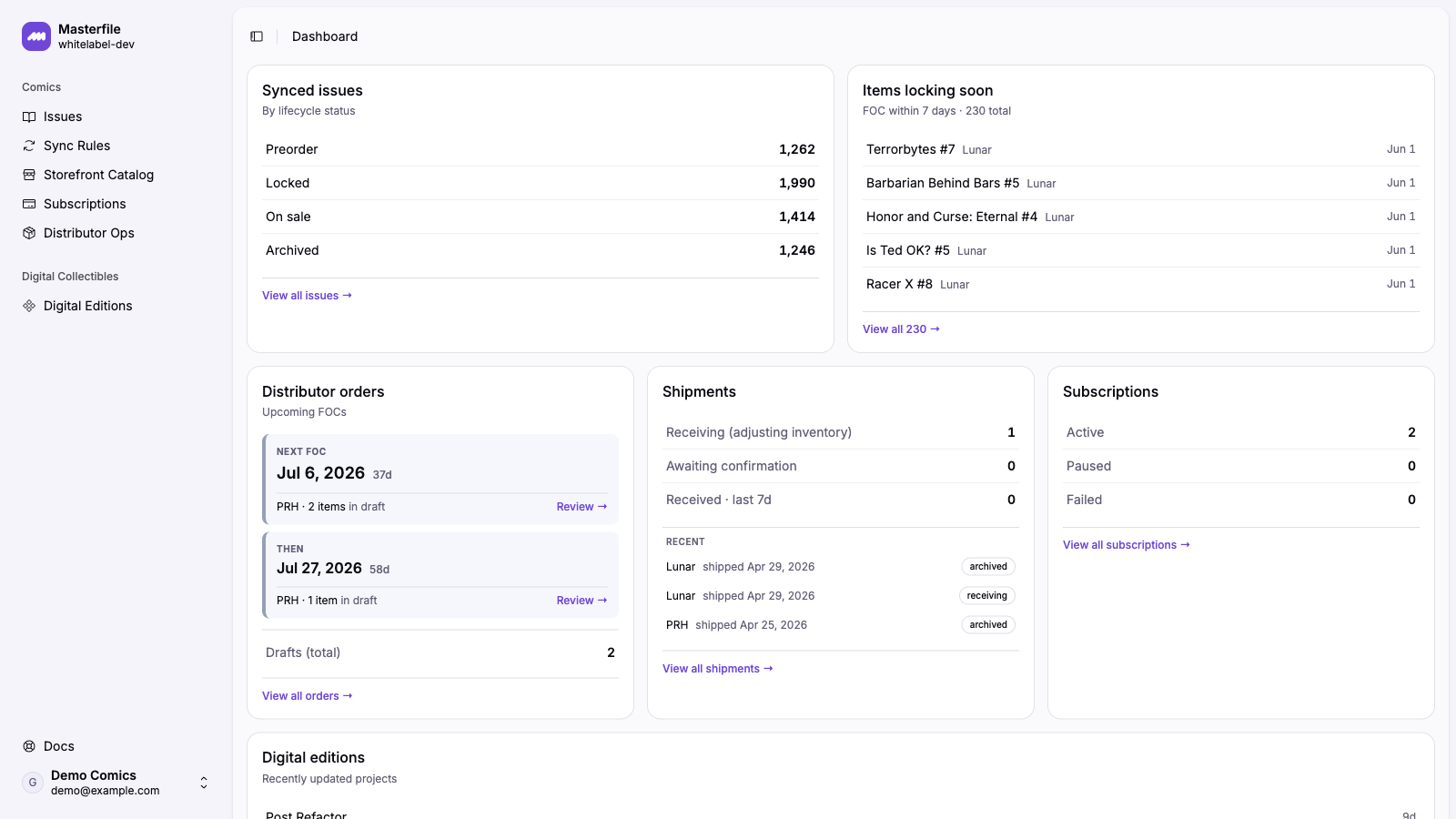
Task: Click the Masterfile logo icon
Action: pos(36,36)
